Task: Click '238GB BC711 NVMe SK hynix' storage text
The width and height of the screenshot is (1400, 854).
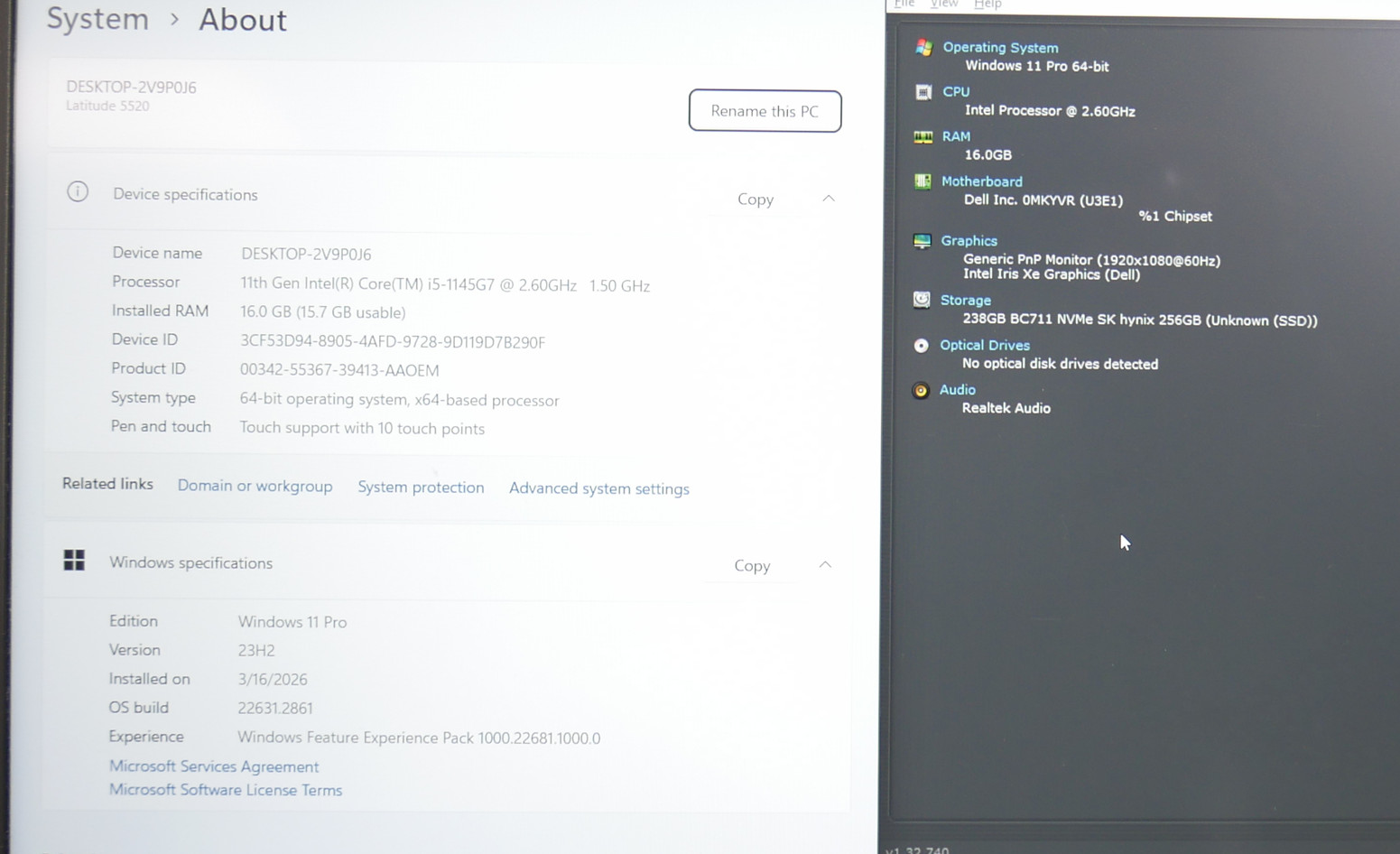Action: 1140,320
